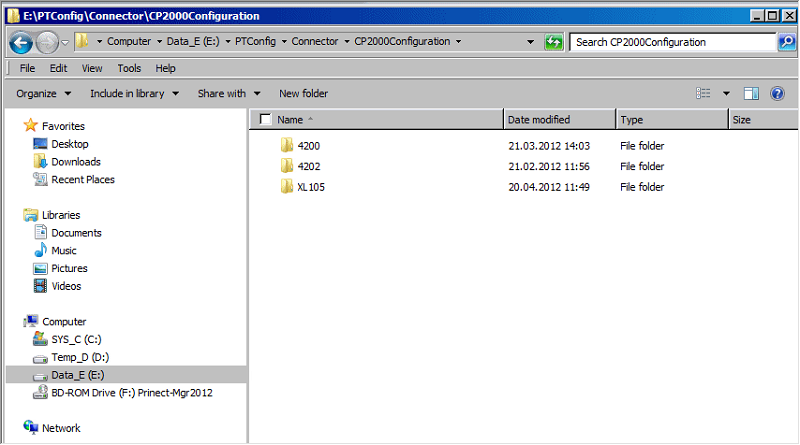This screenshot has width=800, height=445.
Task: Open the File menu
Action: [x=27, y=68]
